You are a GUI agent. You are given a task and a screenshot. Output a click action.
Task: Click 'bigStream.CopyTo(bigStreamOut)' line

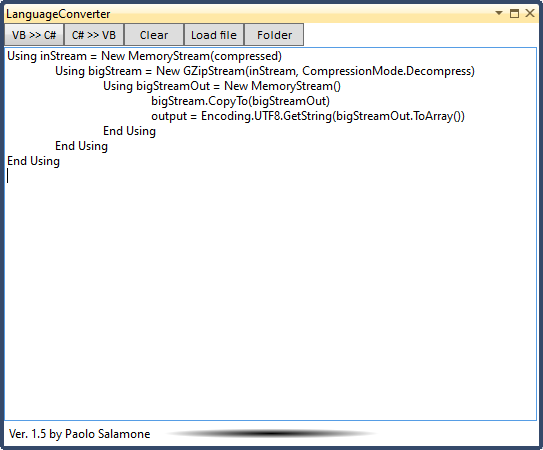pos(240,101)
